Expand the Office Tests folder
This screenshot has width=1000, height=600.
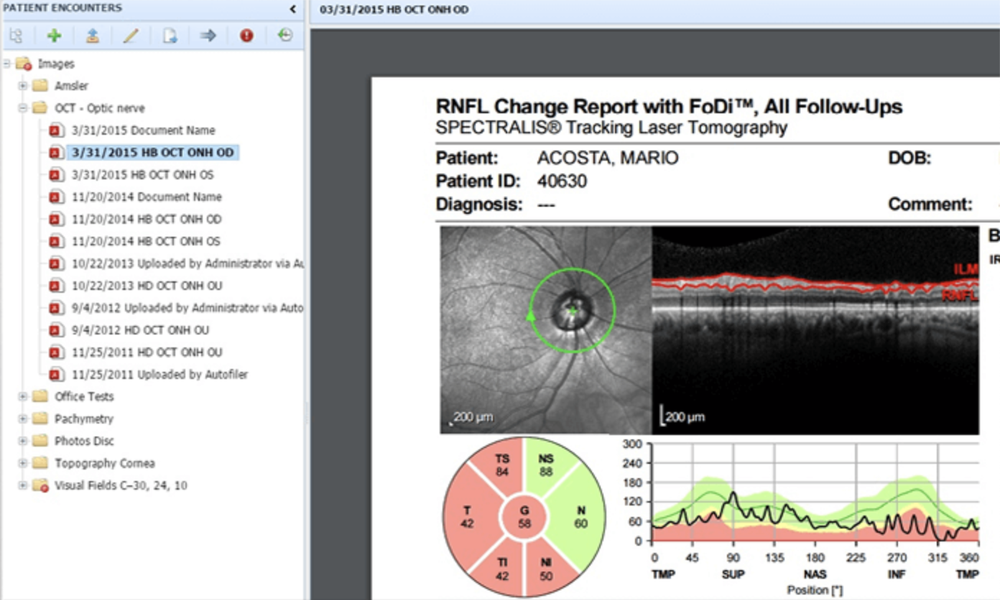click(x=23, y=397)
